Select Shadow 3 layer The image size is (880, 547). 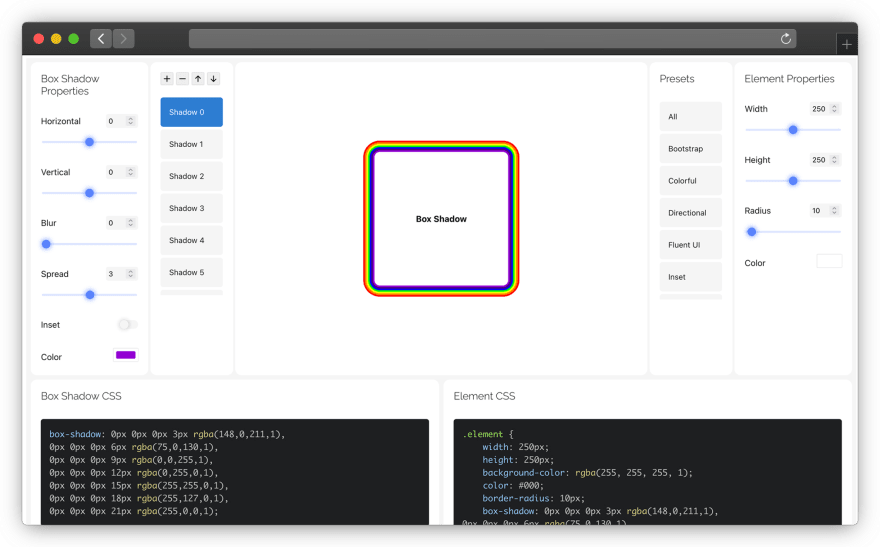click(191, 208)
